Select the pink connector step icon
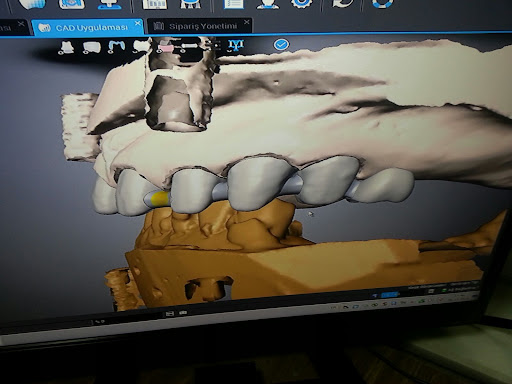Image resolution: width=512 pixels, height=384 pixels. (x=165, y=47)
